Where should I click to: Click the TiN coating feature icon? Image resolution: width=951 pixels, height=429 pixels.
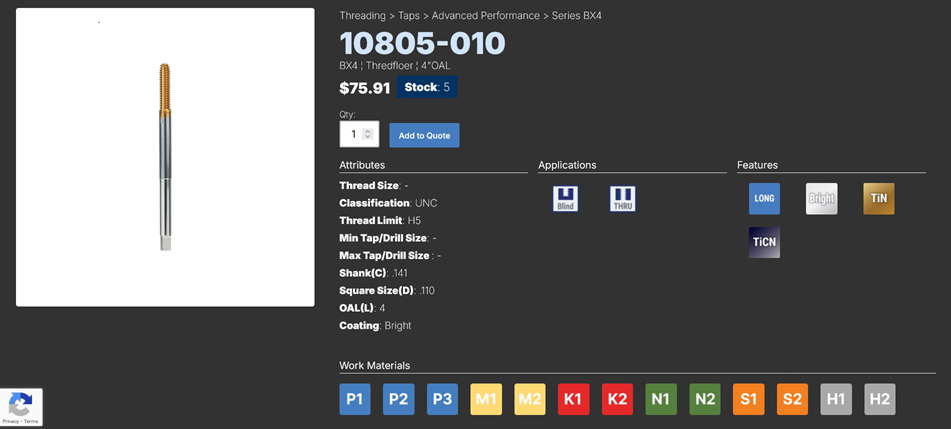pyautogui.click(x=879, y=199)
